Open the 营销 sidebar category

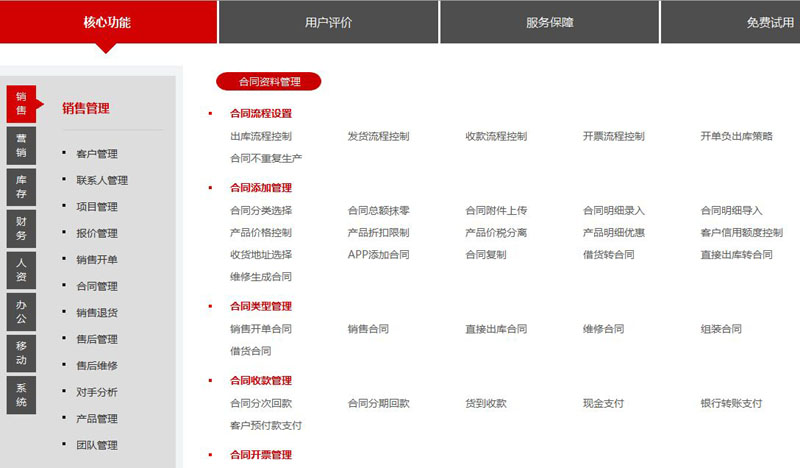point(21,146)
